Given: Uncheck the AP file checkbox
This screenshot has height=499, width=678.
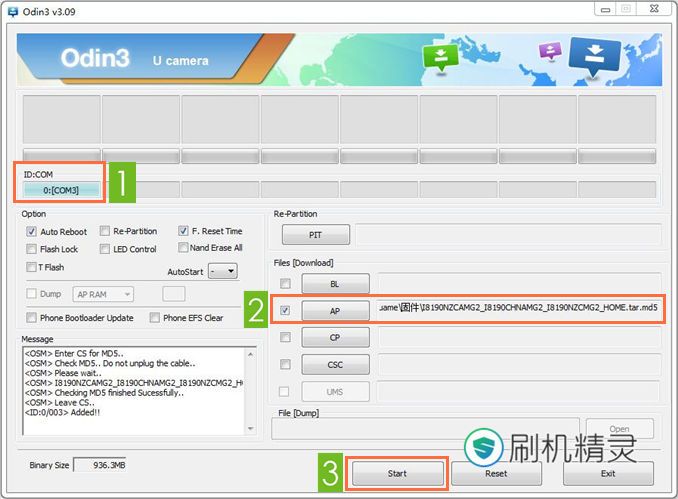Looking at the screenshot, I should tap(285, 310).
